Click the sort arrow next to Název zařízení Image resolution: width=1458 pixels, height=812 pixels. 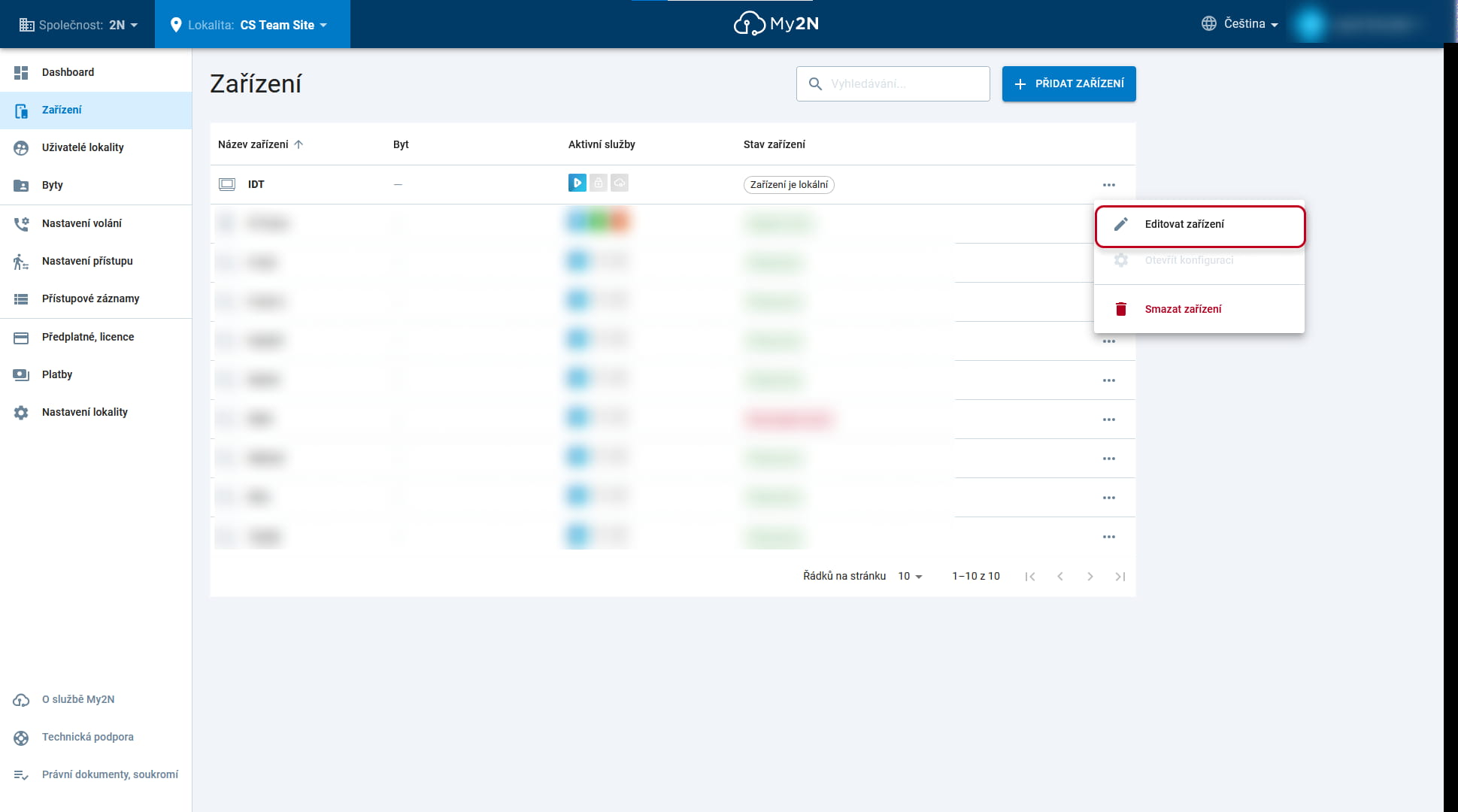coord(299,144)
